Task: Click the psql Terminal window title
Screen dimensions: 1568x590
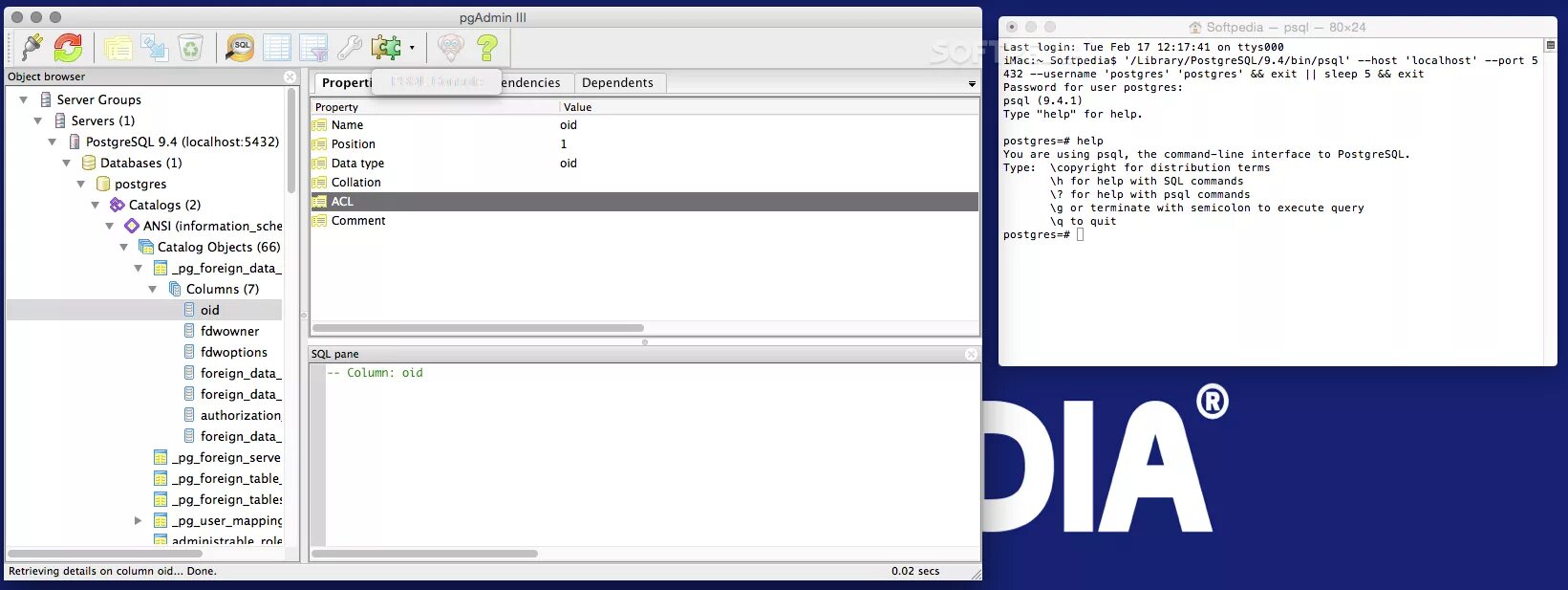Action: coord(1277,28)
